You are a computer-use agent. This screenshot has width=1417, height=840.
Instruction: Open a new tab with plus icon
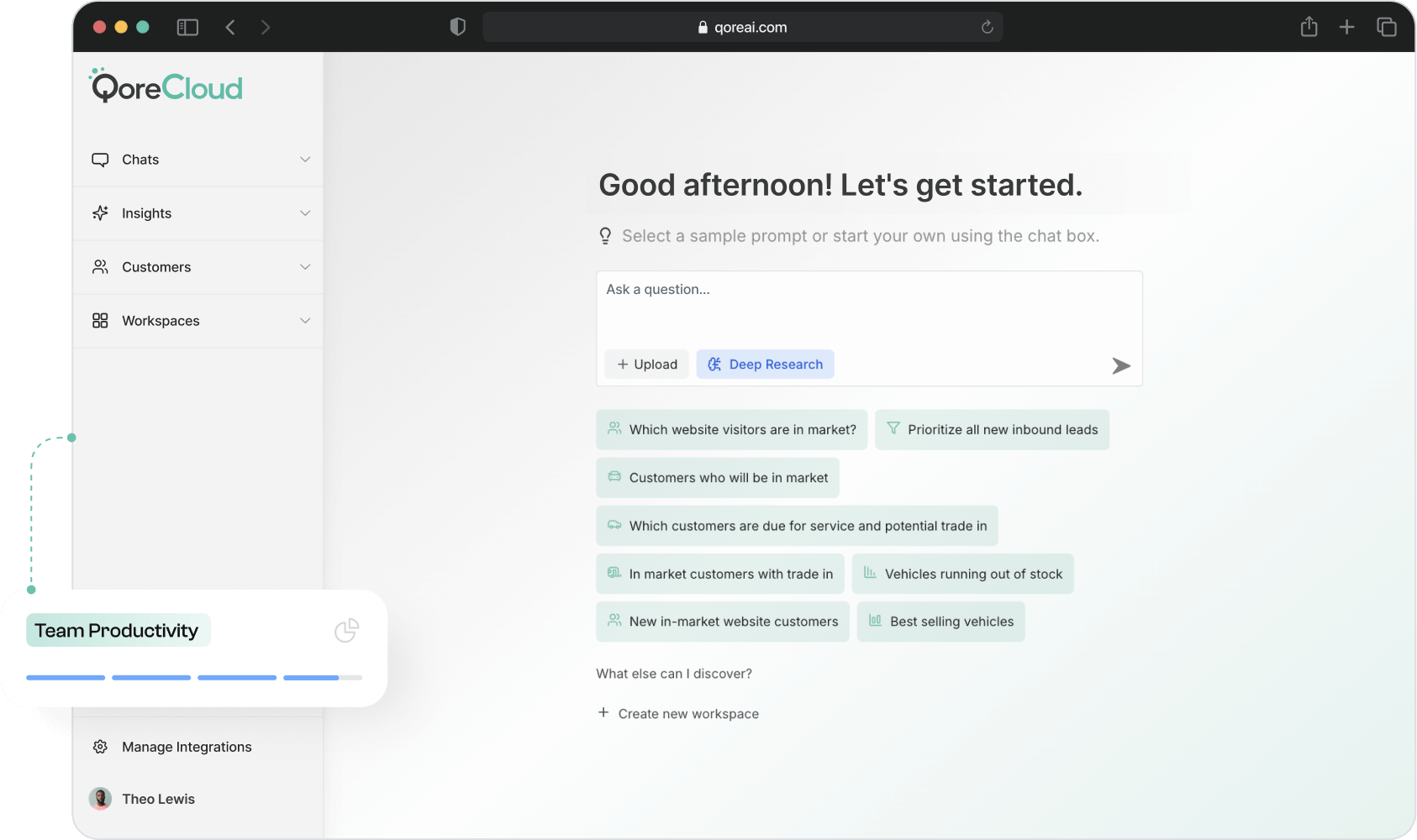pos(1346,28)
